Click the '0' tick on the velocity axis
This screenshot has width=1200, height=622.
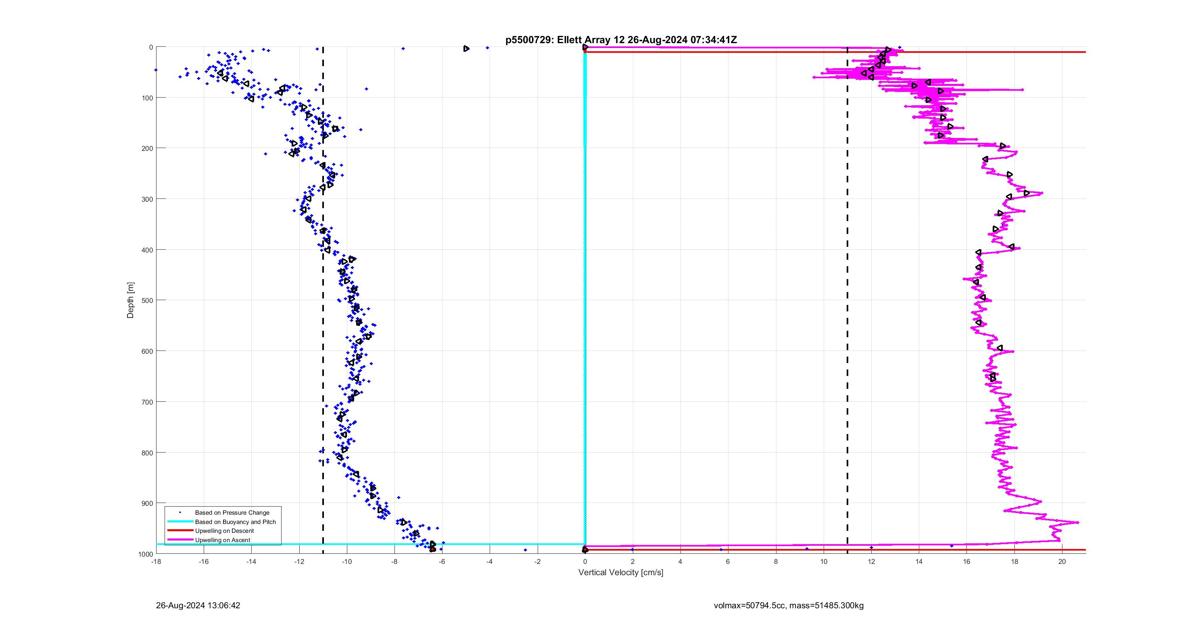point(585,562)
